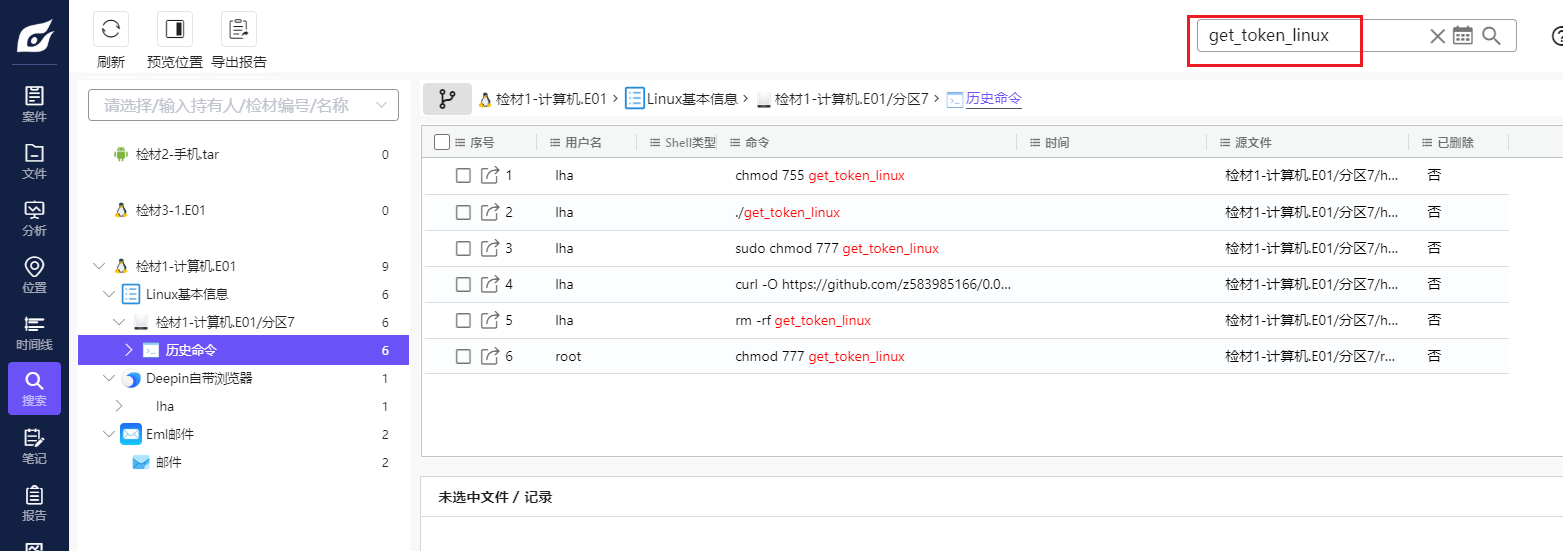1563x551 pixels.
Task: Check the select-all checkbox in table header
Action: pos(442,143)
